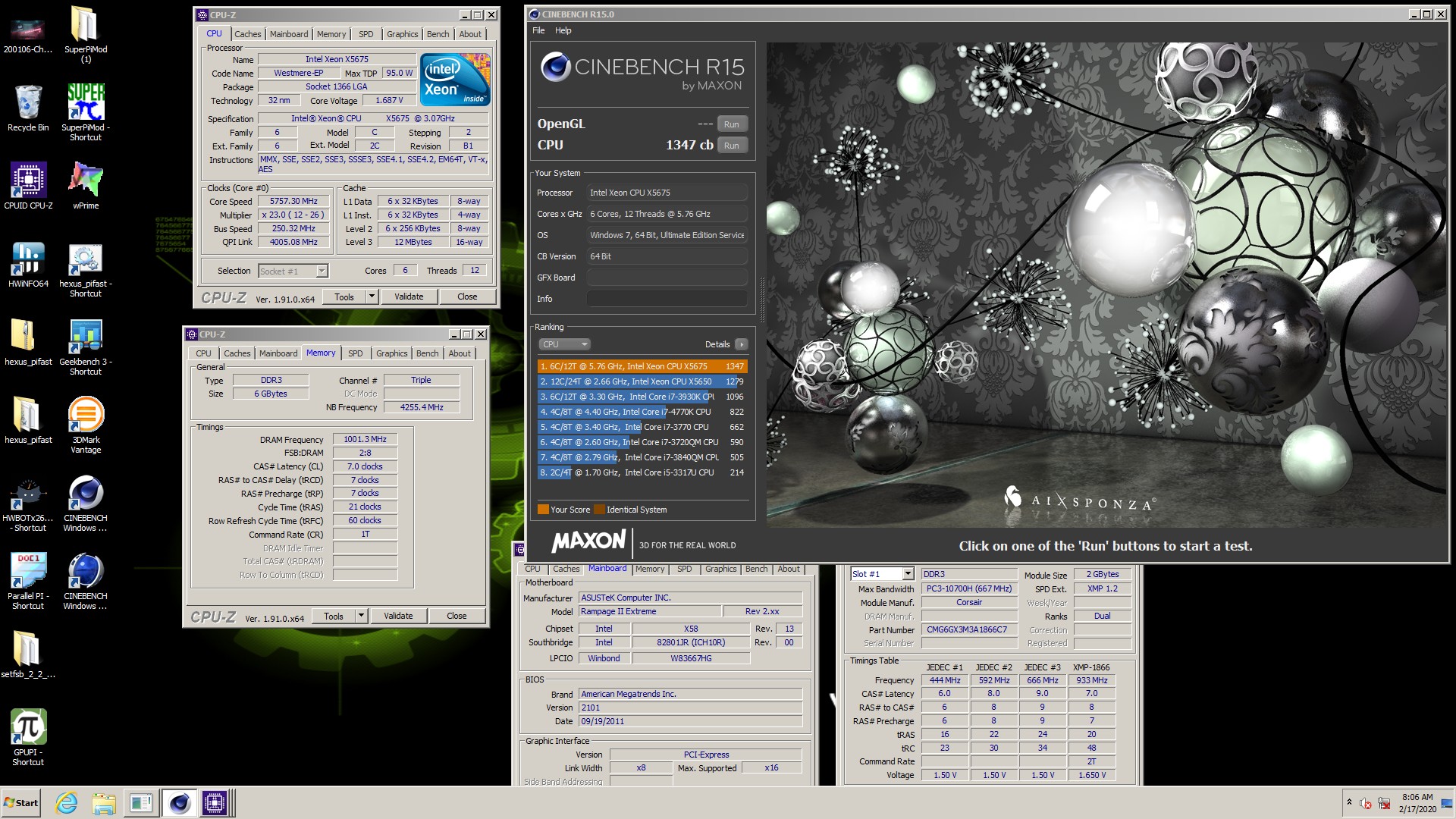Select ranking row Core i5-3317U 214
1456x819 pixels.
[x=642, y=472]
